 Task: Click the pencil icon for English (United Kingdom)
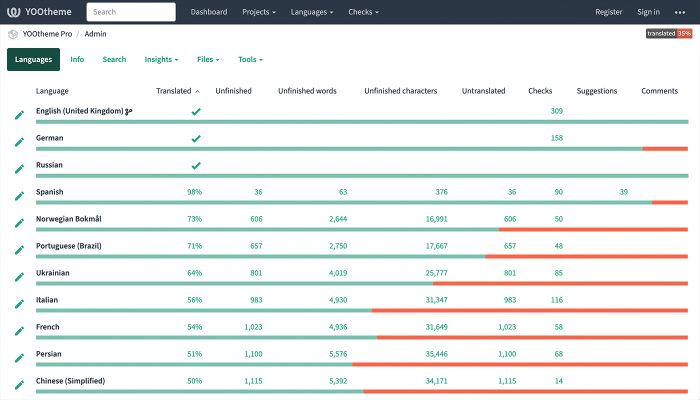coord(19,115)
